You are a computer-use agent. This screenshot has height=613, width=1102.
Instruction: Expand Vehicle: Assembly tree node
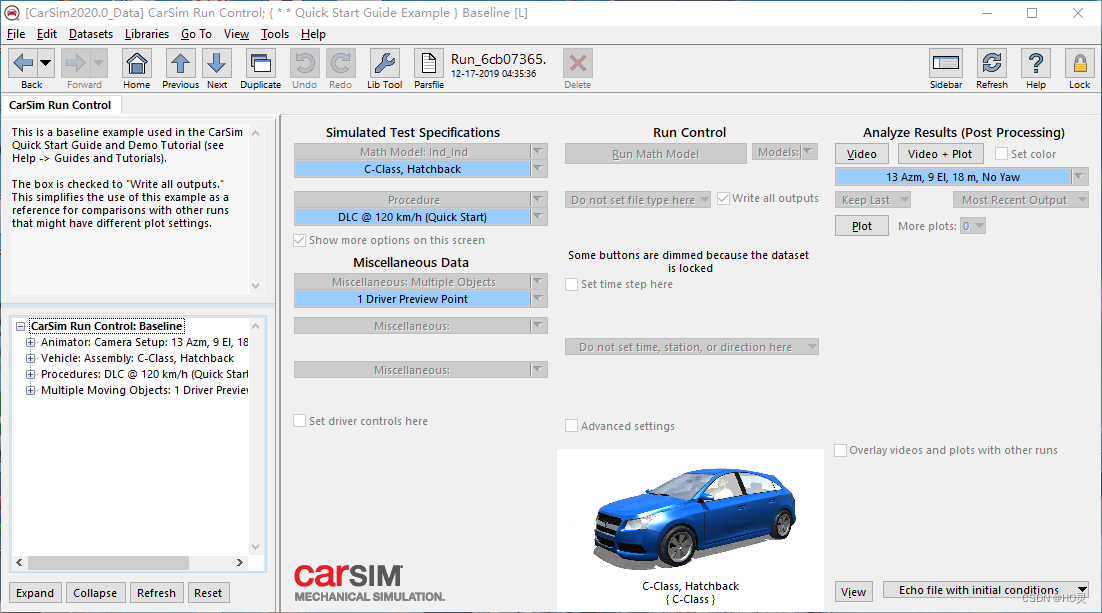[30, 358]
